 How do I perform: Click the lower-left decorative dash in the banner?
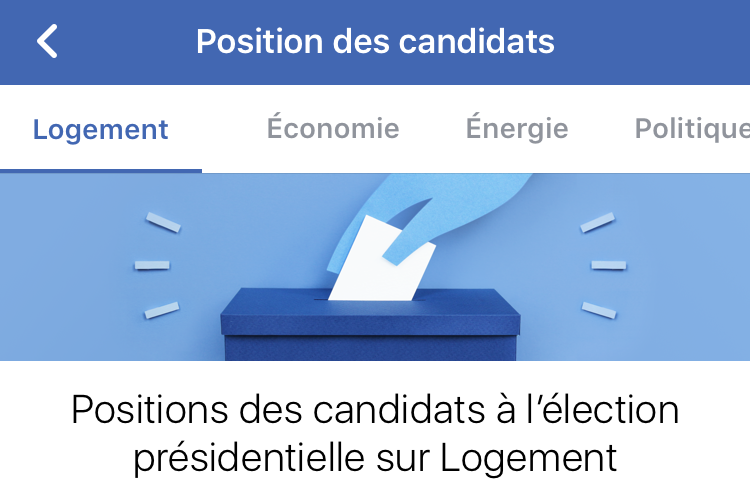pos(161,310)
